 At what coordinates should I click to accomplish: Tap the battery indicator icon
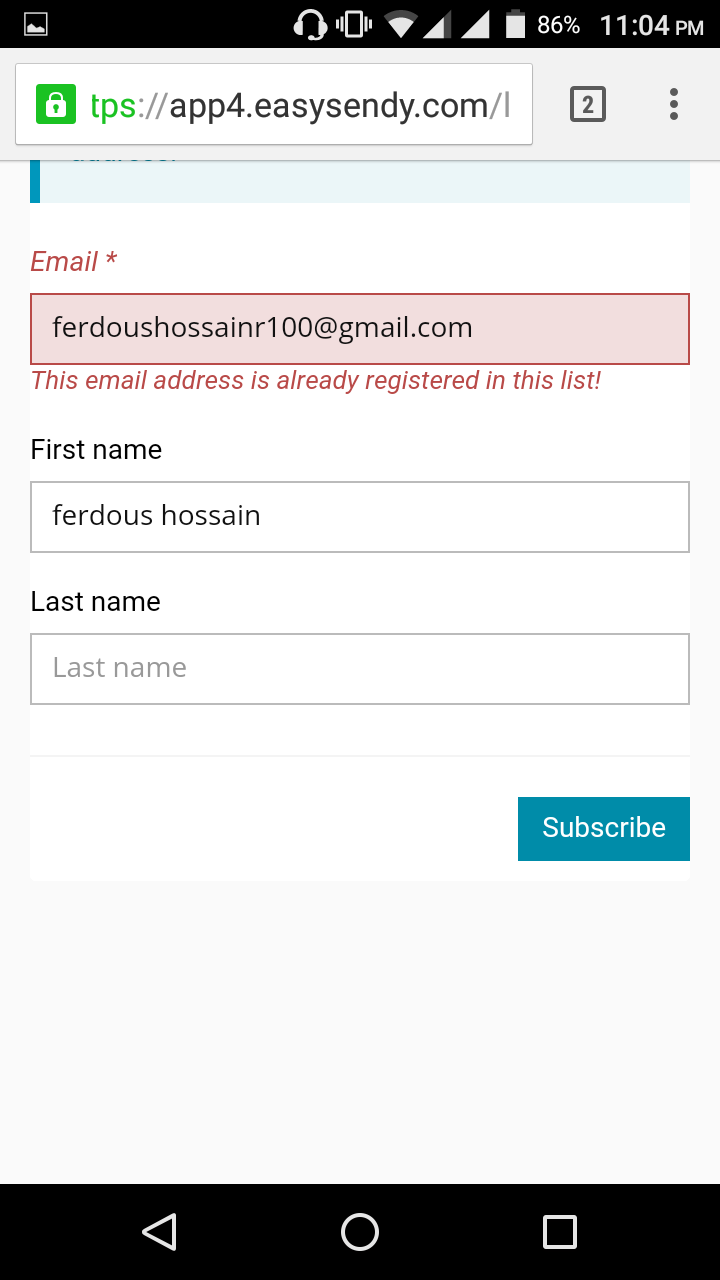pos(515,25)
